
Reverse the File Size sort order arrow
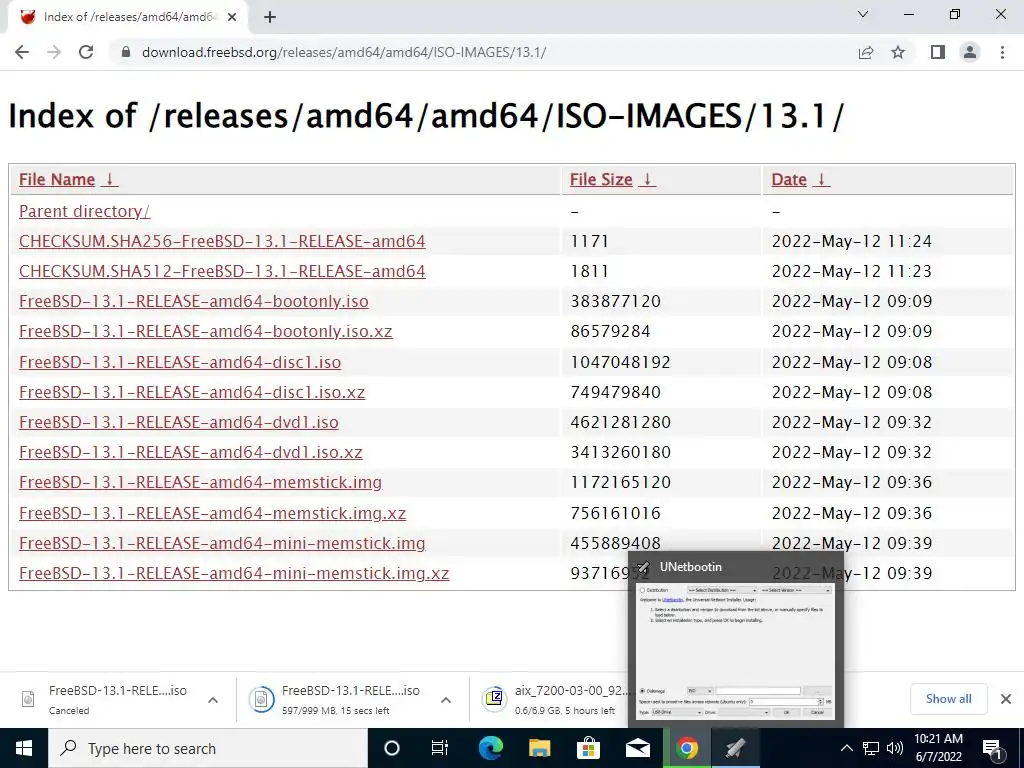(647, 180)
